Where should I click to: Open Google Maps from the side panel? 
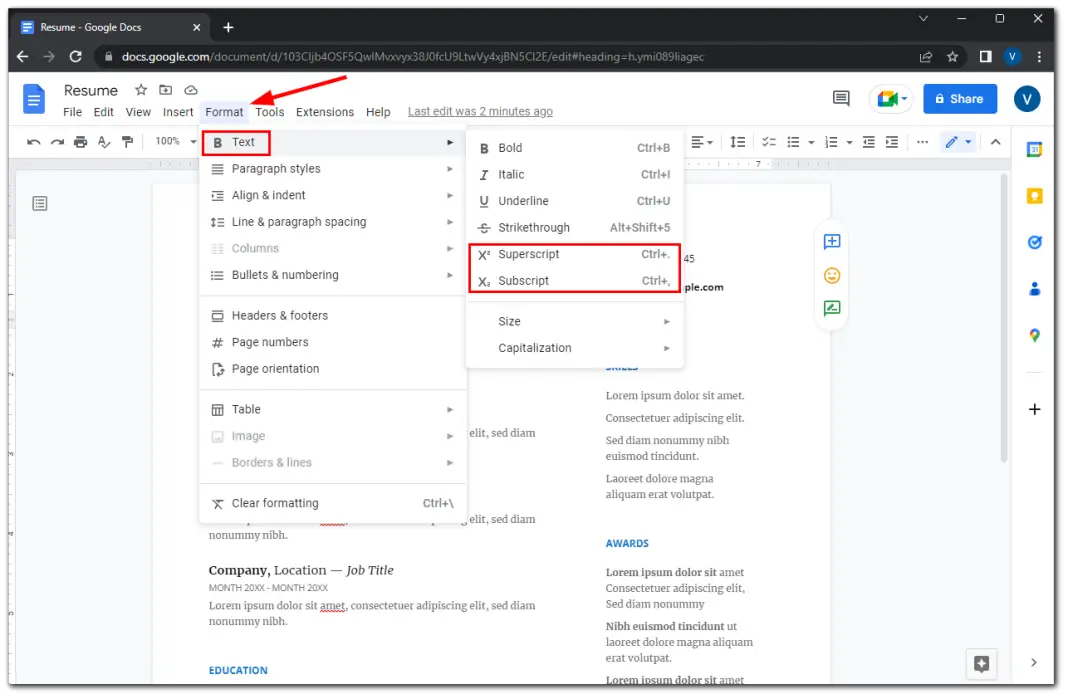[x=1034, y=335]
